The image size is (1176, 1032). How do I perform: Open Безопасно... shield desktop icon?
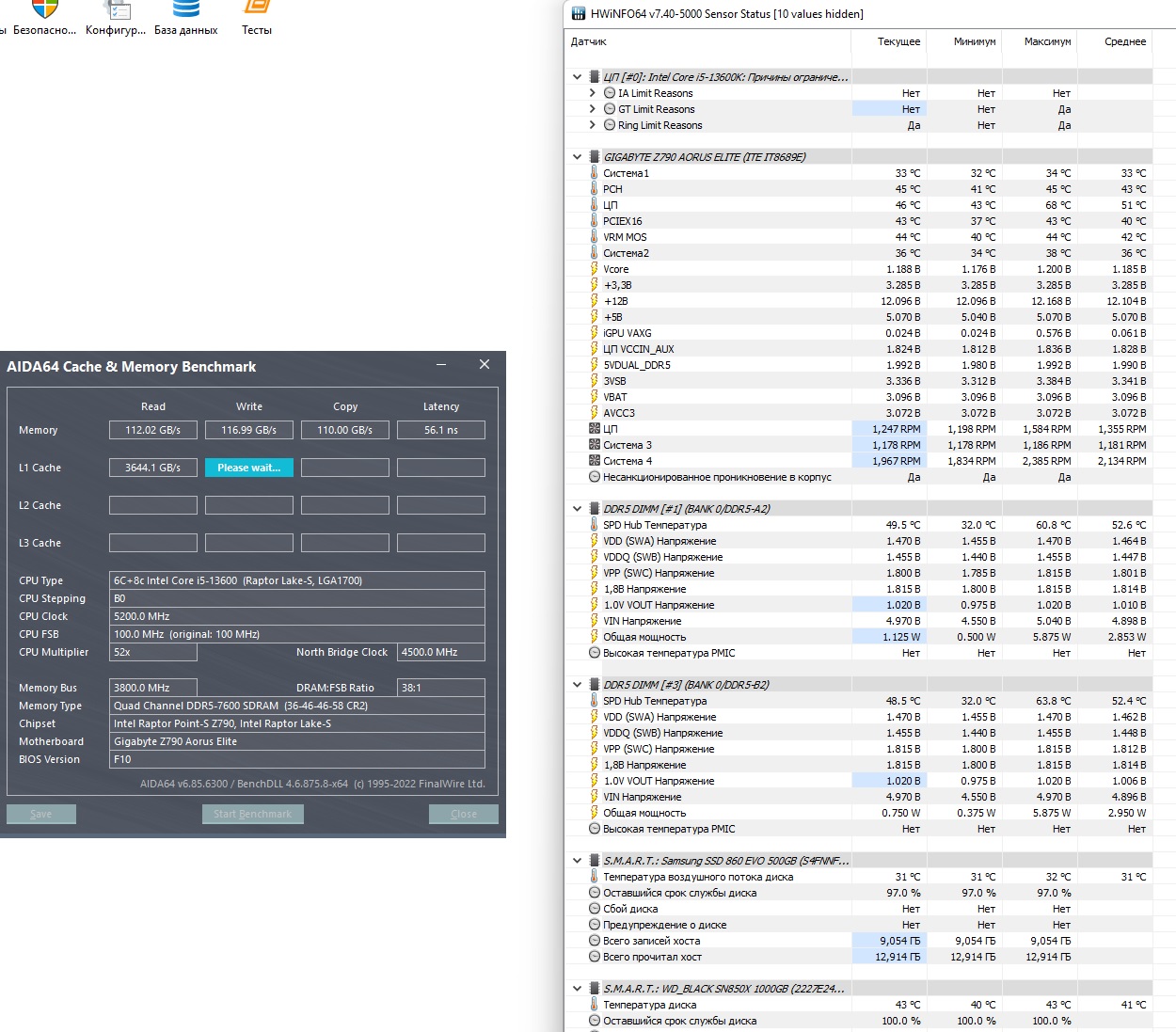coord(44,19)
